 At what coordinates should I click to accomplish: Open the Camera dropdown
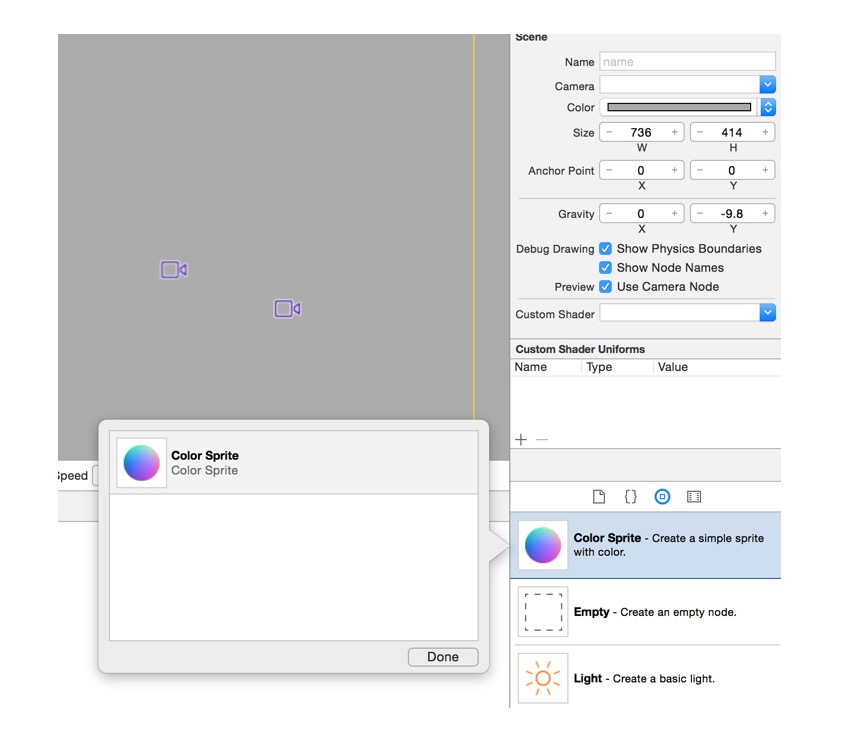768,85
